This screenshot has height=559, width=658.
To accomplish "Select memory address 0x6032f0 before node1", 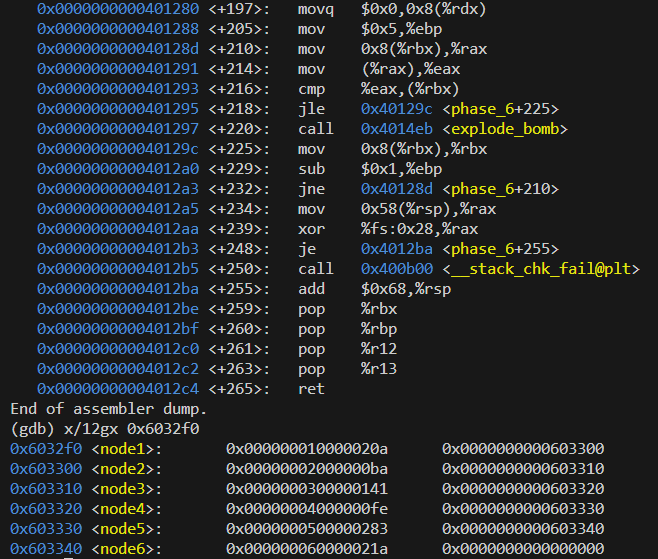I will coord(46,449).
